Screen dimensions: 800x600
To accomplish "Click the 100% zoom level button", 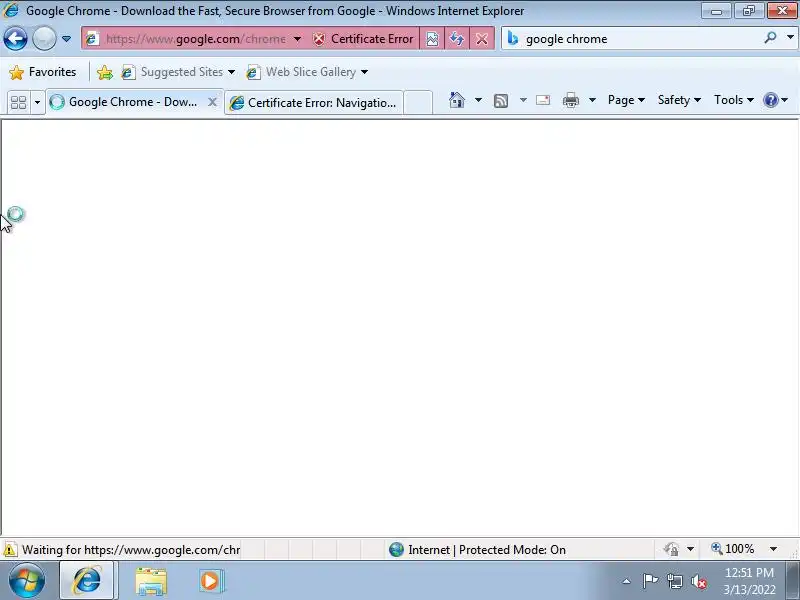I will click(732, 549).
